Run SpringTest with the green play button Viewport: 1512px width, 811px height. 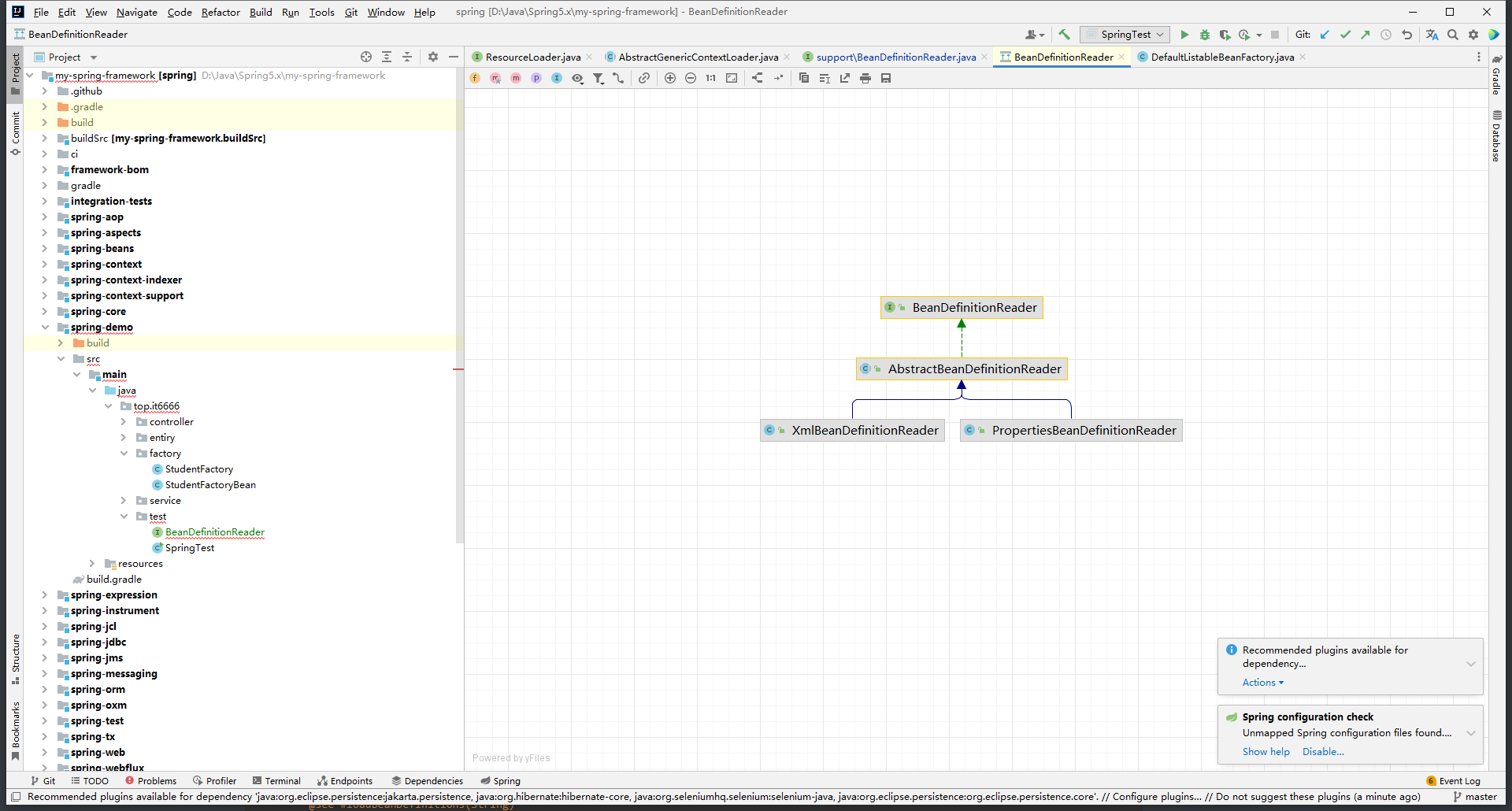(x=1184, y=35)
